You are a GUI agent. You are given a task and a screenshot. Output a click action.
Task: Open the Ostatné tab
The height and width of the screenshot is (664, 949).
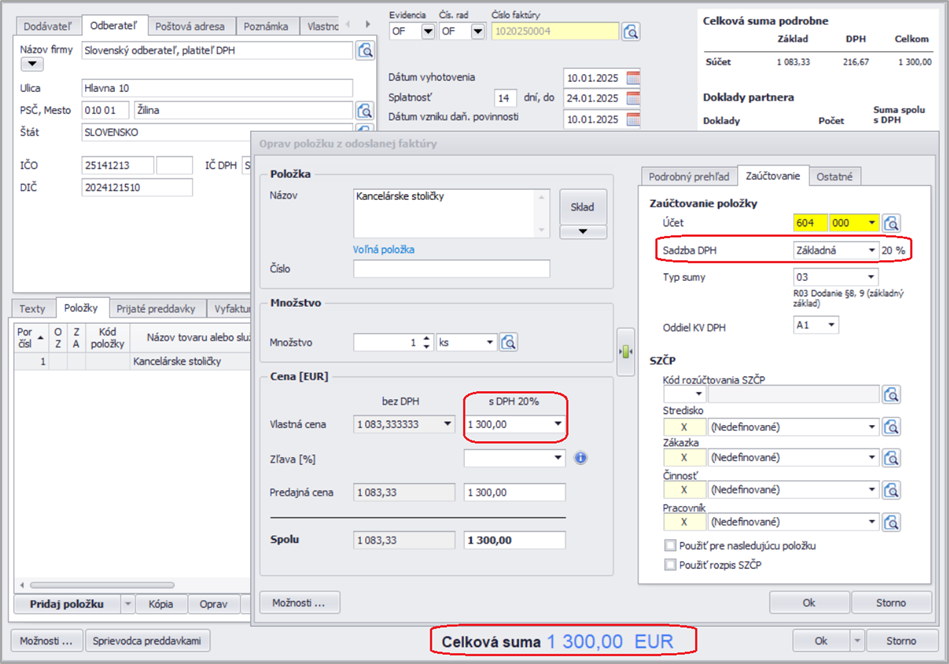pyautogui.click(x=834, y=176)
